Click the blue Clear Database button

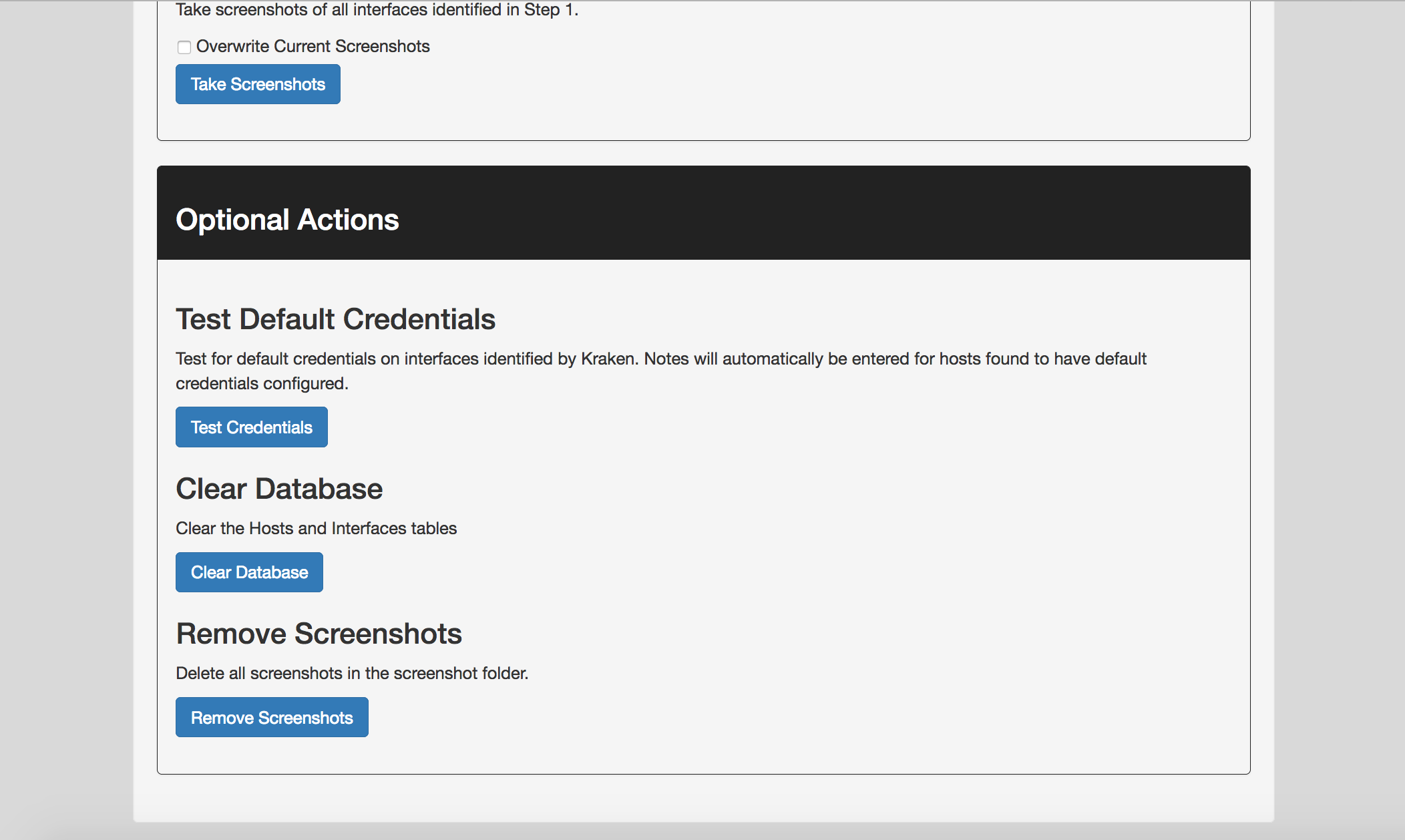click(x=249, y=572)
